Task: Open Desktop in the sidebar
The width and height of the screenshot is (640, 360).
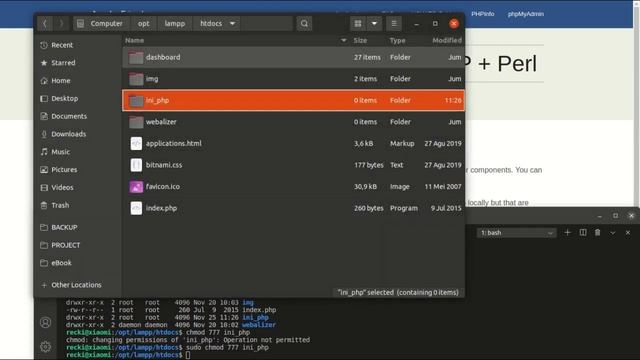Action: pyautogui.click(x=64, y=98)
